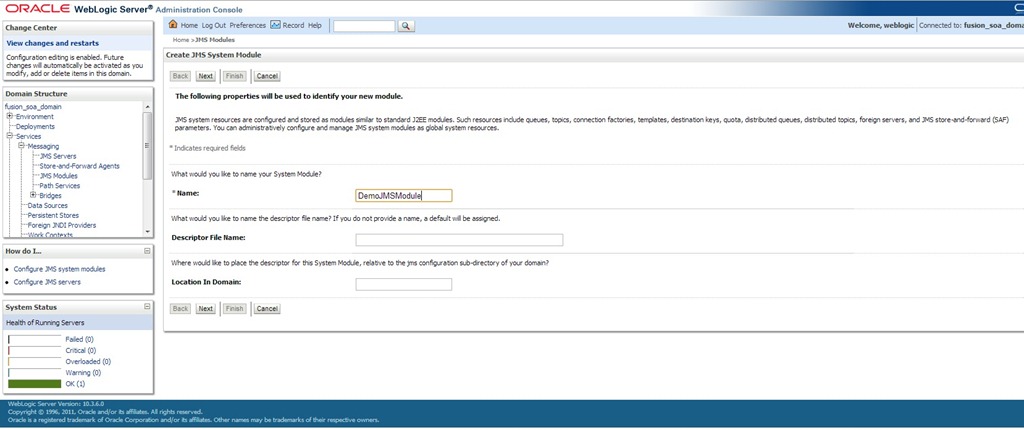1024x430 pixels.
Task: Click Log Out in the toolbar
Action: [x=213, y=25]
